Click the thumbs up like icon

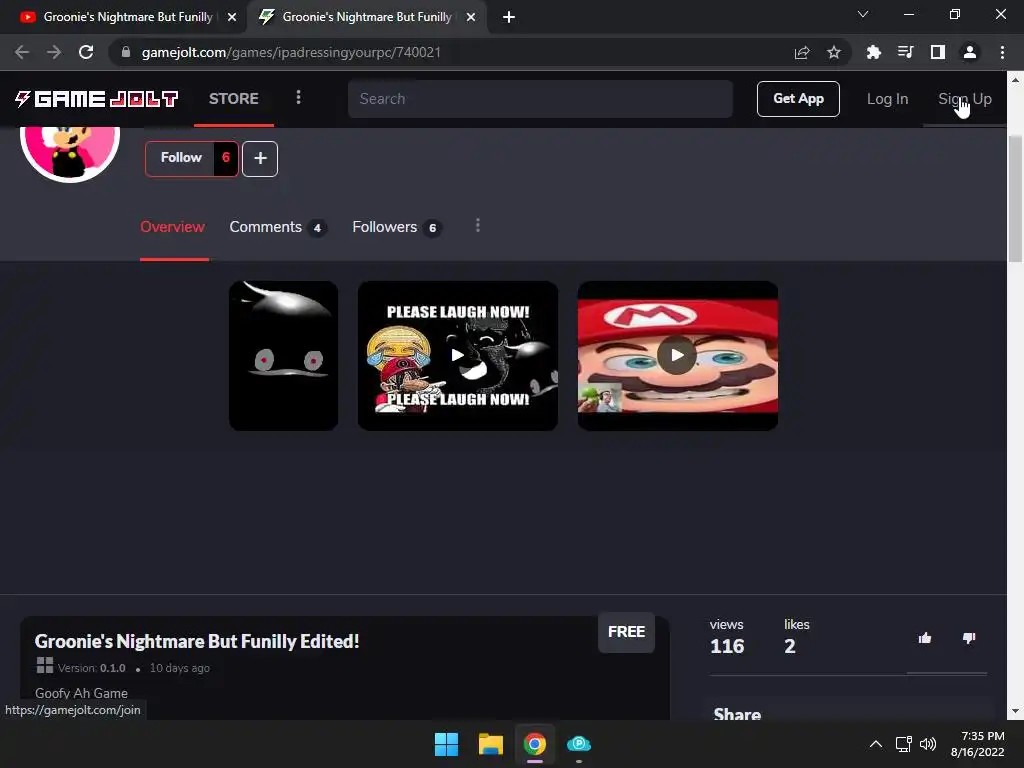click(925, 638)
